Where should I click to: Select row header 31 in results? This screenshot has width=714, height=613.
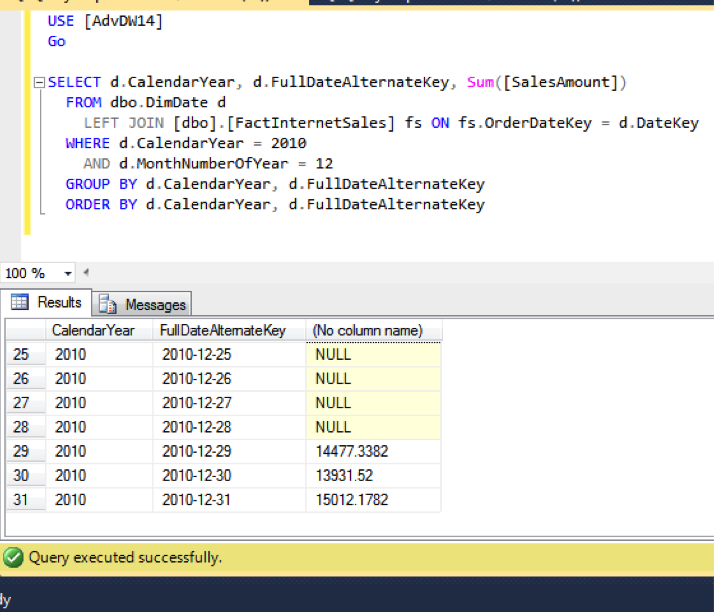point(26,500)
